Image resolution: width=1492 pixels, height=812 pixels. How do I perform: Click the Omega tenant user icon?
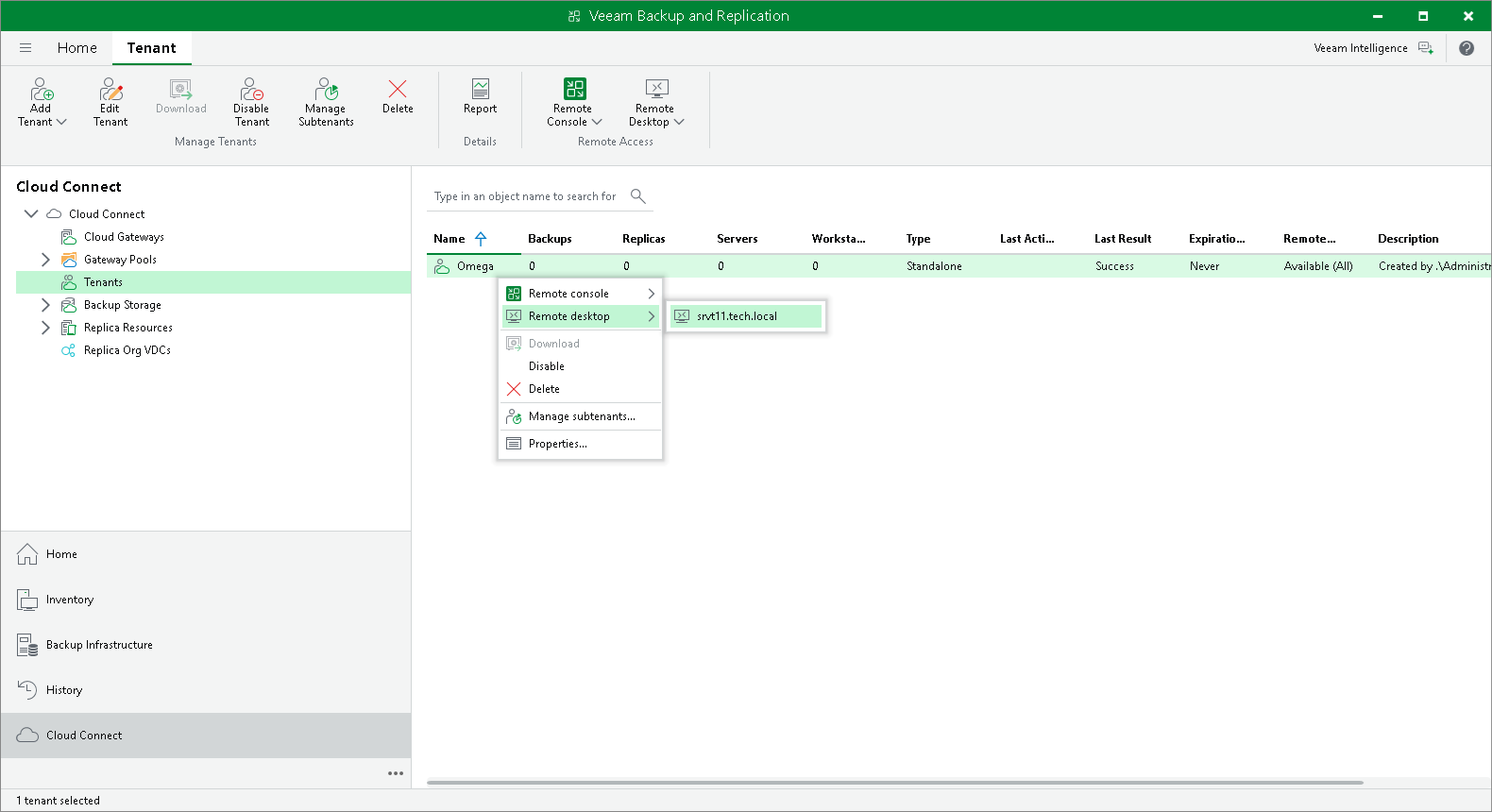[442, 266]
